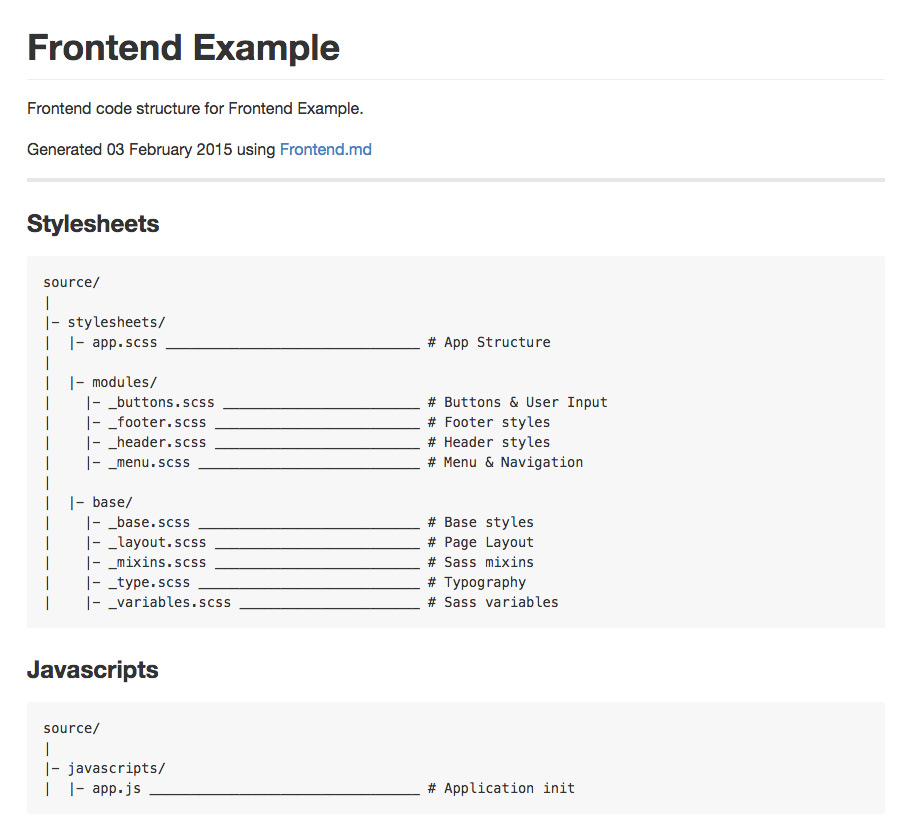
Task: Open the Frontend.md link
Action: click(325, 150)
